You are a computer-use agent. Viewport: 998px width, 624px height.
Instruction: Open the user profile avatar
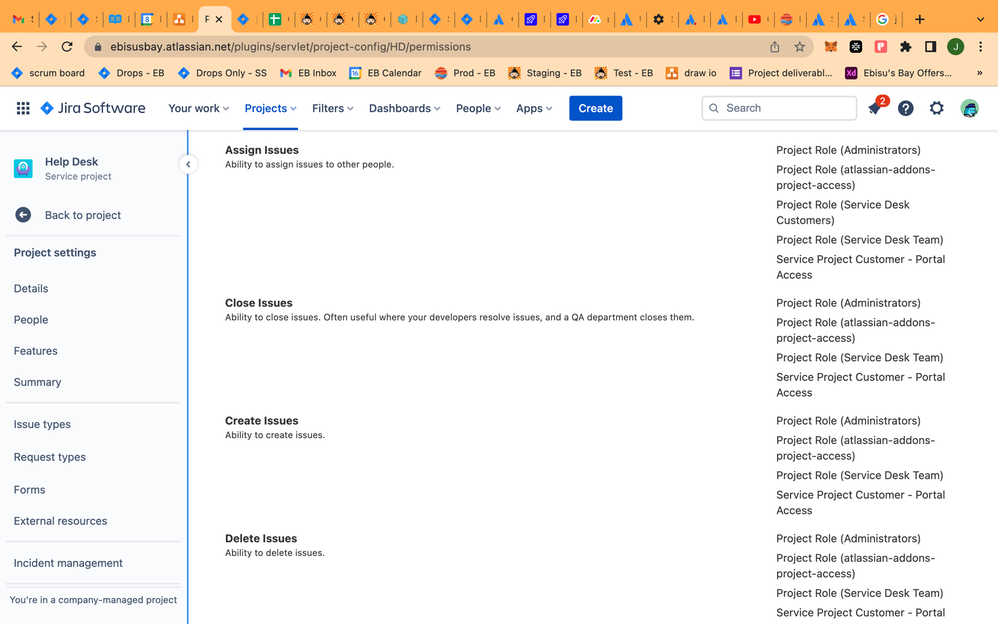[969, 108]
